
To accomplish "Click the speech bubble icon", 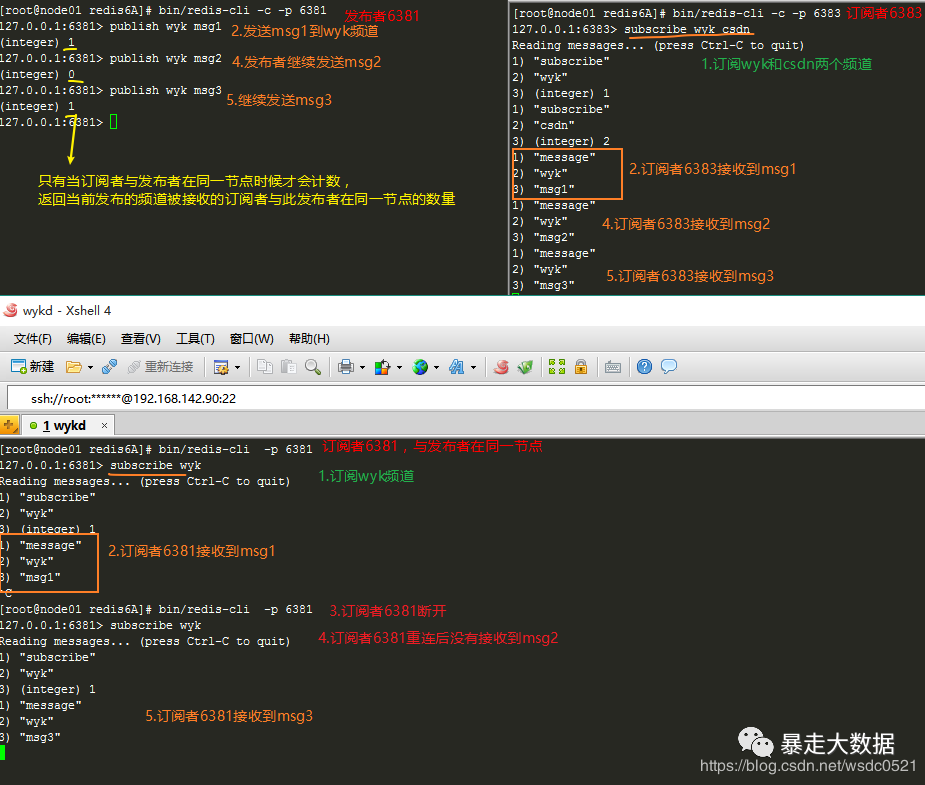I will 669,367.
